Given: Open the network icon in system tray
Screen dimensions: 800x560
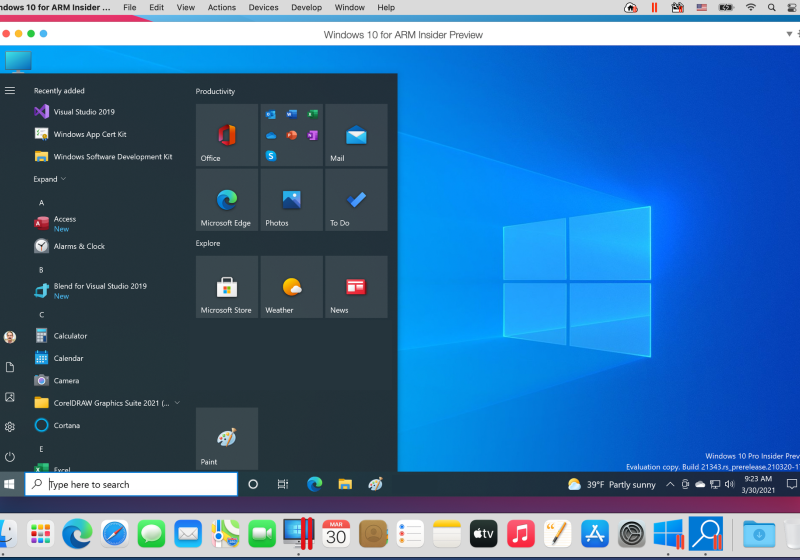Looking at the screenshot, I should point(715,484).
